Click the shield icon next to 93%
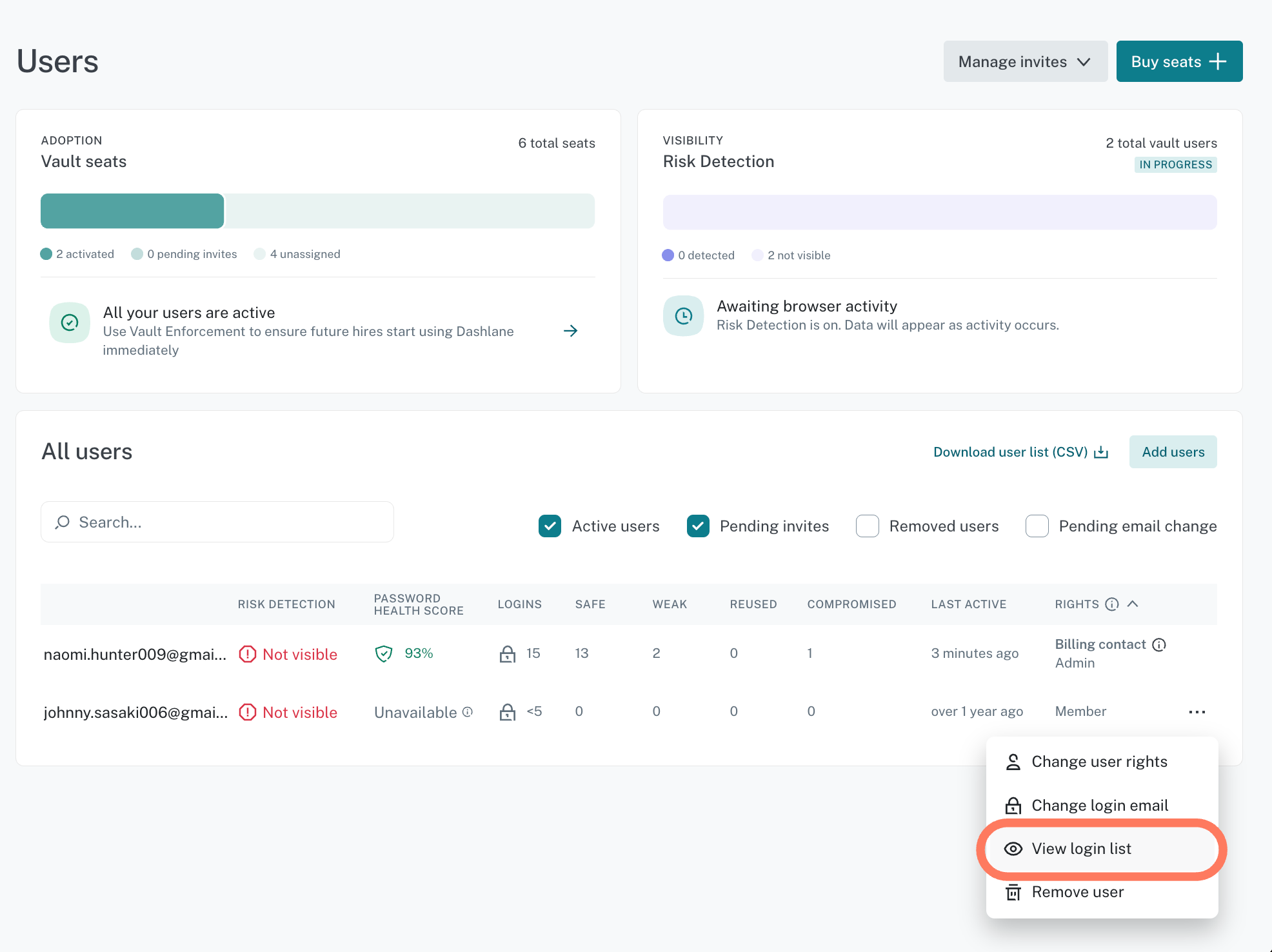This screenshot has height=952, width=1272. click(x=384, y=654)
